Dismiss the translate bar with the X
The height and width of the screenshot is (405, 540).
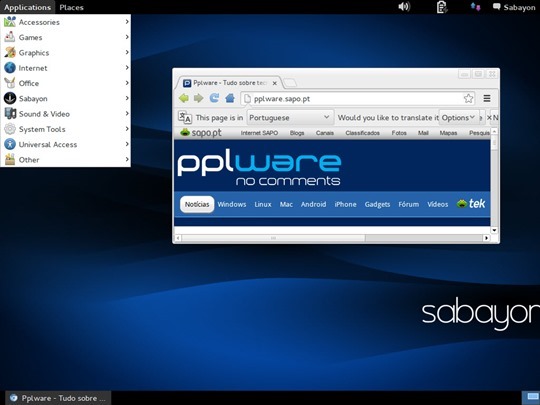point(489,118)
